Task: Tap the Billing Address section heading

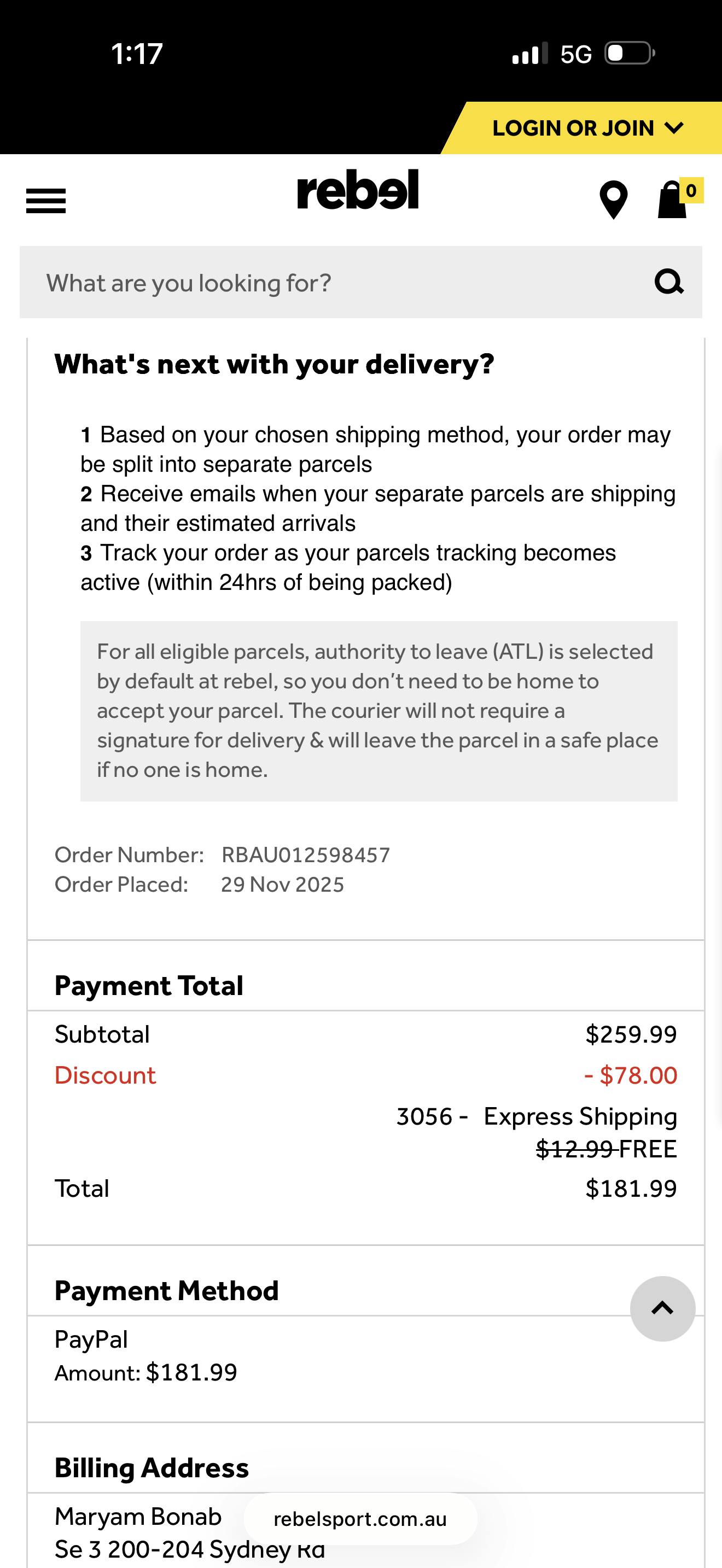Action: click(x=152, y=1468)
